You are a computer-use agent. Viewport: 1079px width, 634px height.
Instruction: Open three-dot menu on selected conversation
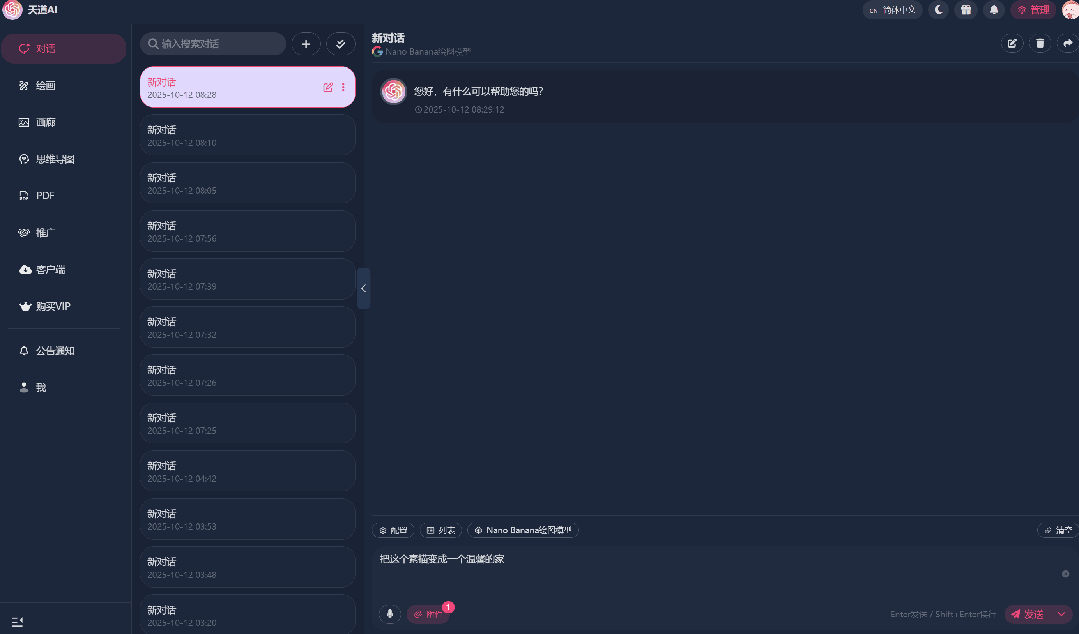(343, 87)
